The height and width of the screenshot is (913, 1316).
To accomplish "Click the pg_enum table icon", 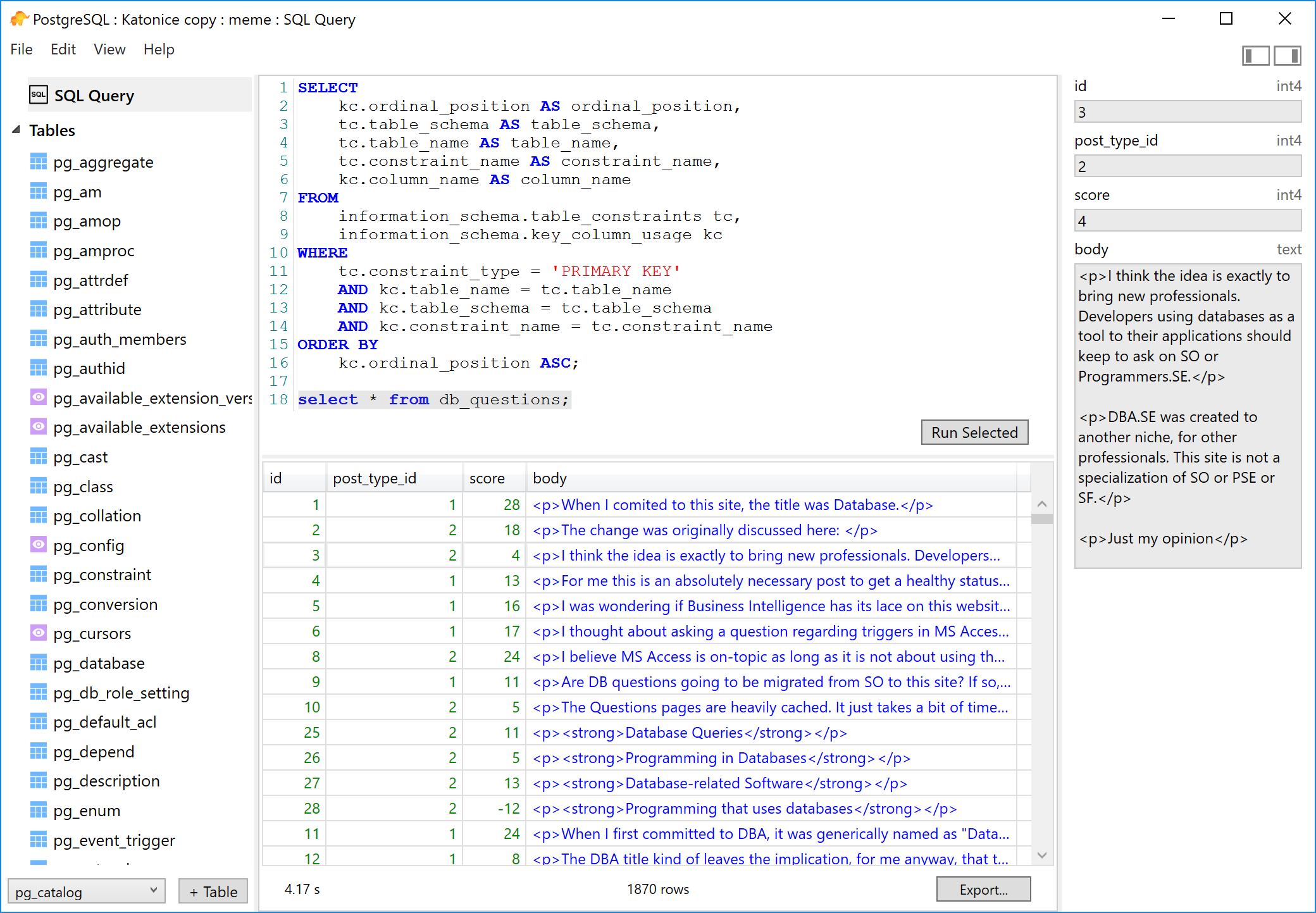I will click(x=39, y=810).
